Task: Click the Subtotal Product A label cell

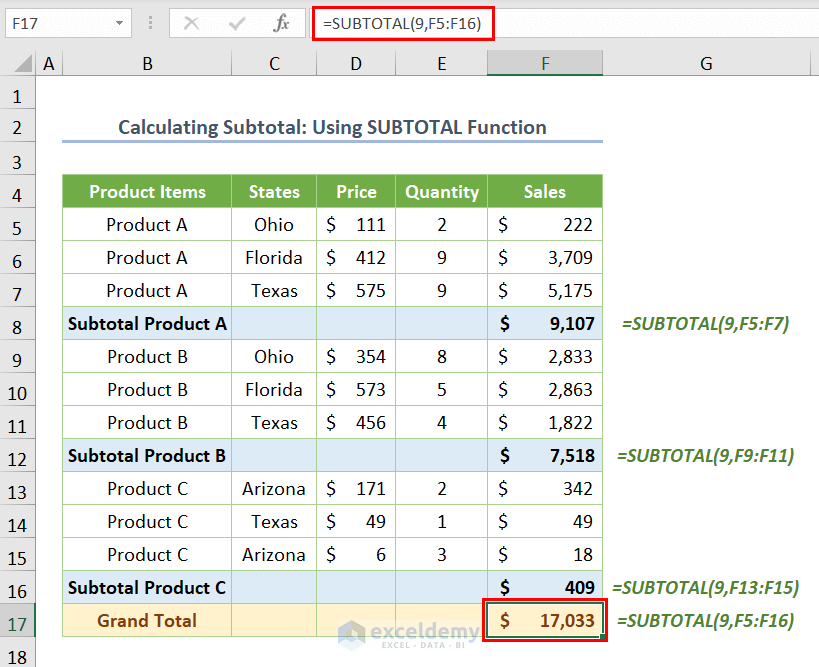Action: 147,324
